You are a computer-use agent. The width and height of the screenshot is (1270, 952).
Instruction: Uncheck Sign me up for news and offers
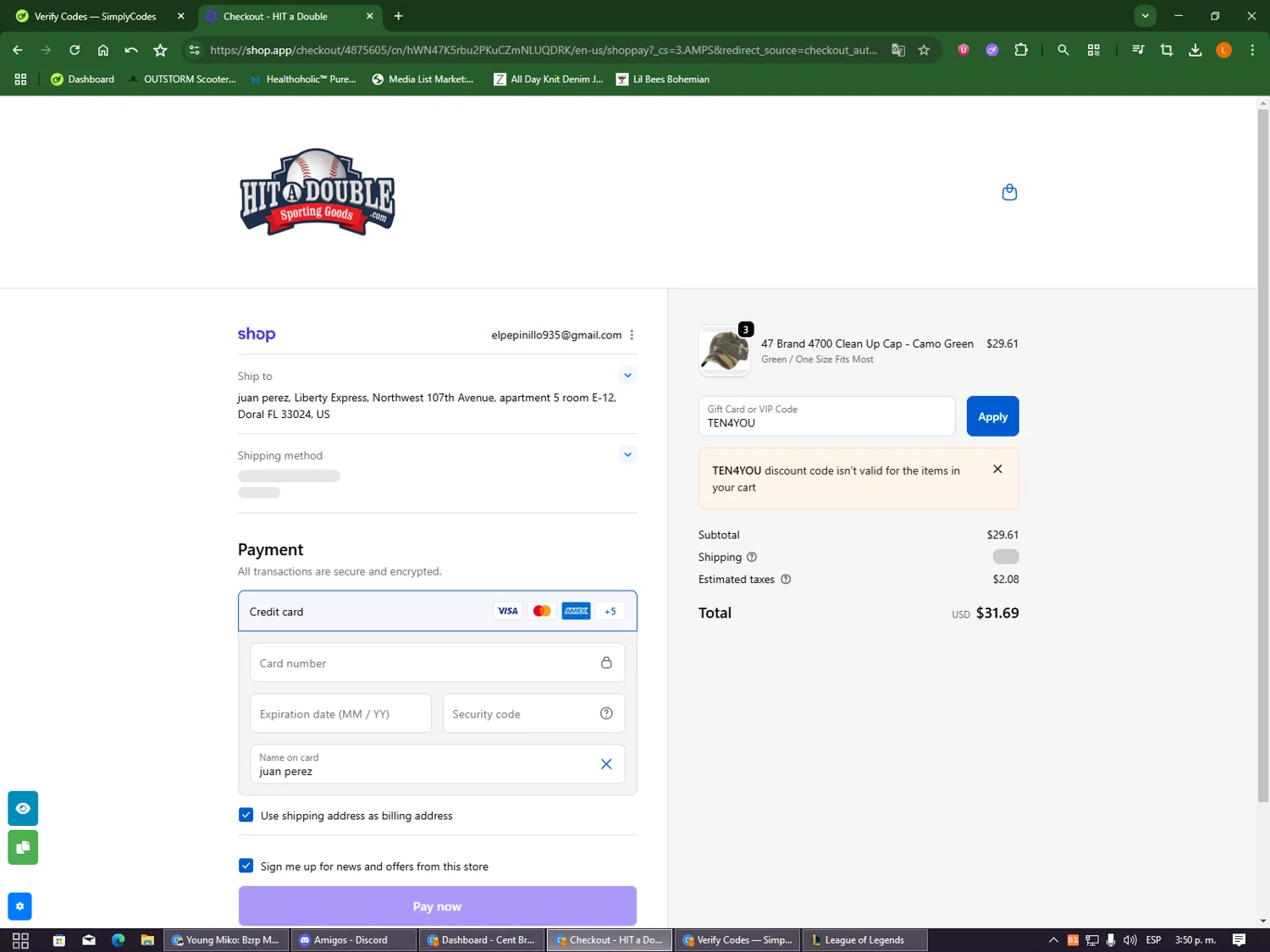pos(246,866)
